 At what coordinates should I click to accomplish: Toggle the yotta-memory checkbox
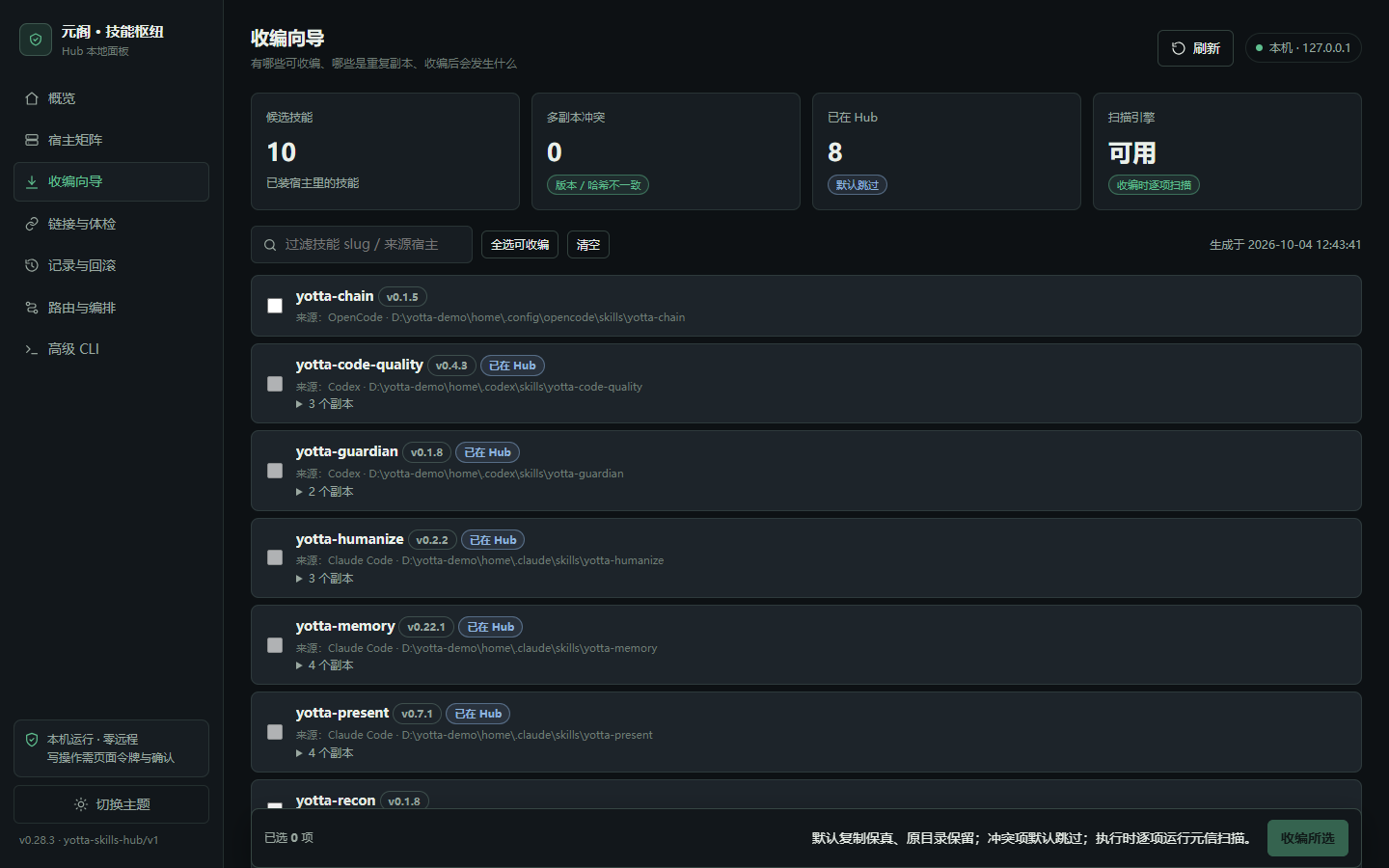pyautogui.click(x=275, y=645)
